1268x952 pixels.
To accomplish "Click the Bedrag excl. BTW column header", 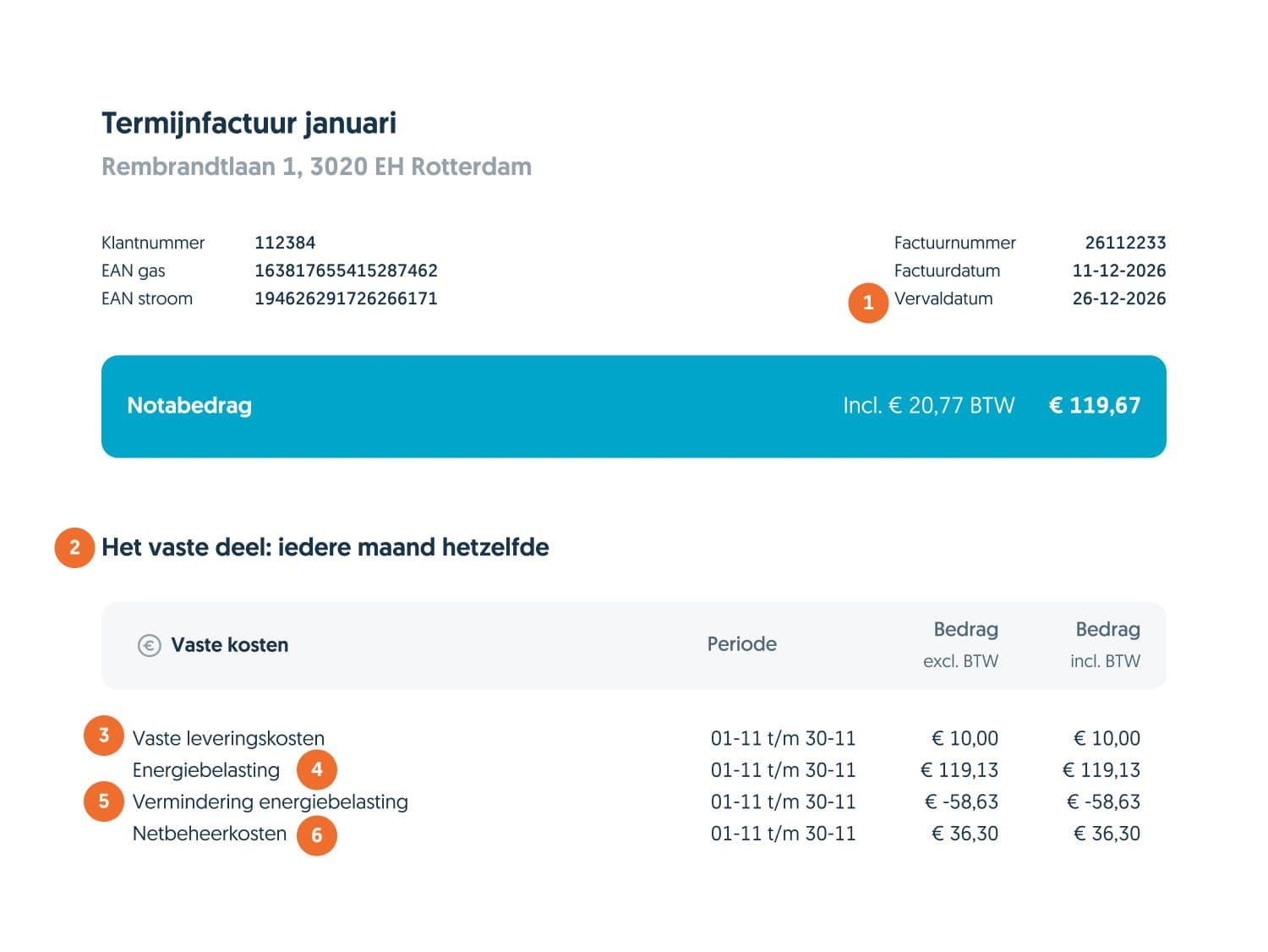I will click(961, 645).
